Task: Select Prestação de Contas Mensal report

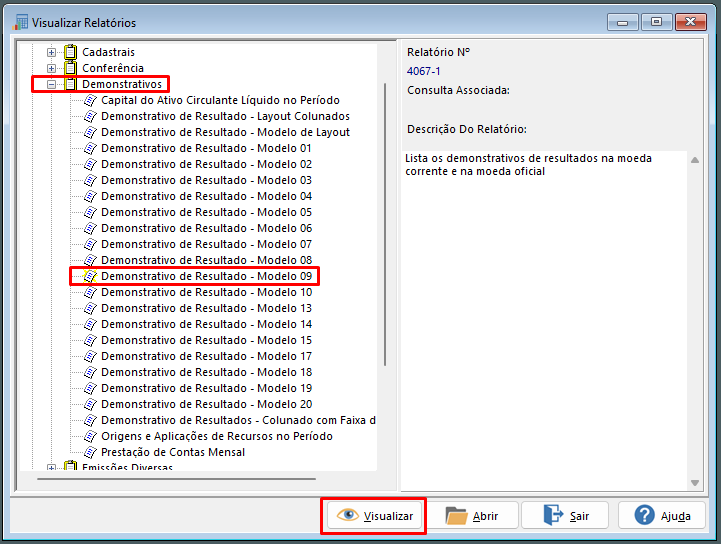Action: (173, 452)
